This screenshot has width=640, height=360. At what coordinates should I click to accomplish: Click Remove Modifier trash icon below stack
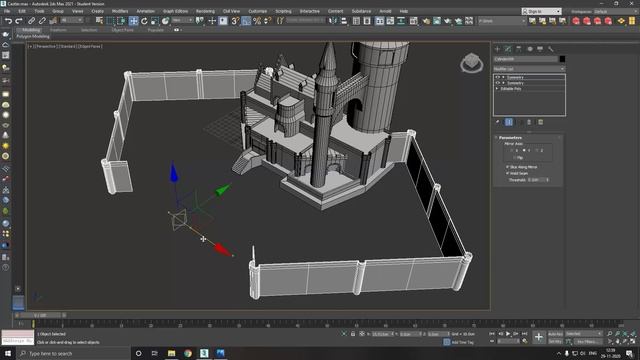point(529,122)
